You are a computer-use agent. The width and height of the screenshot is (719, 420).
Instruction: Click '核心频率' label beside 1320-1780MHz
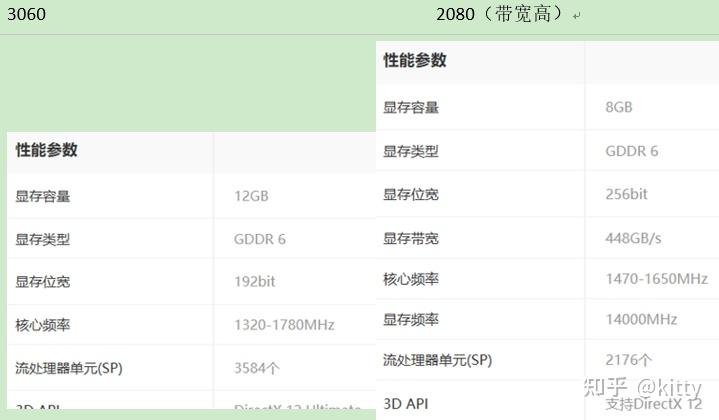(x=43, y=325)
